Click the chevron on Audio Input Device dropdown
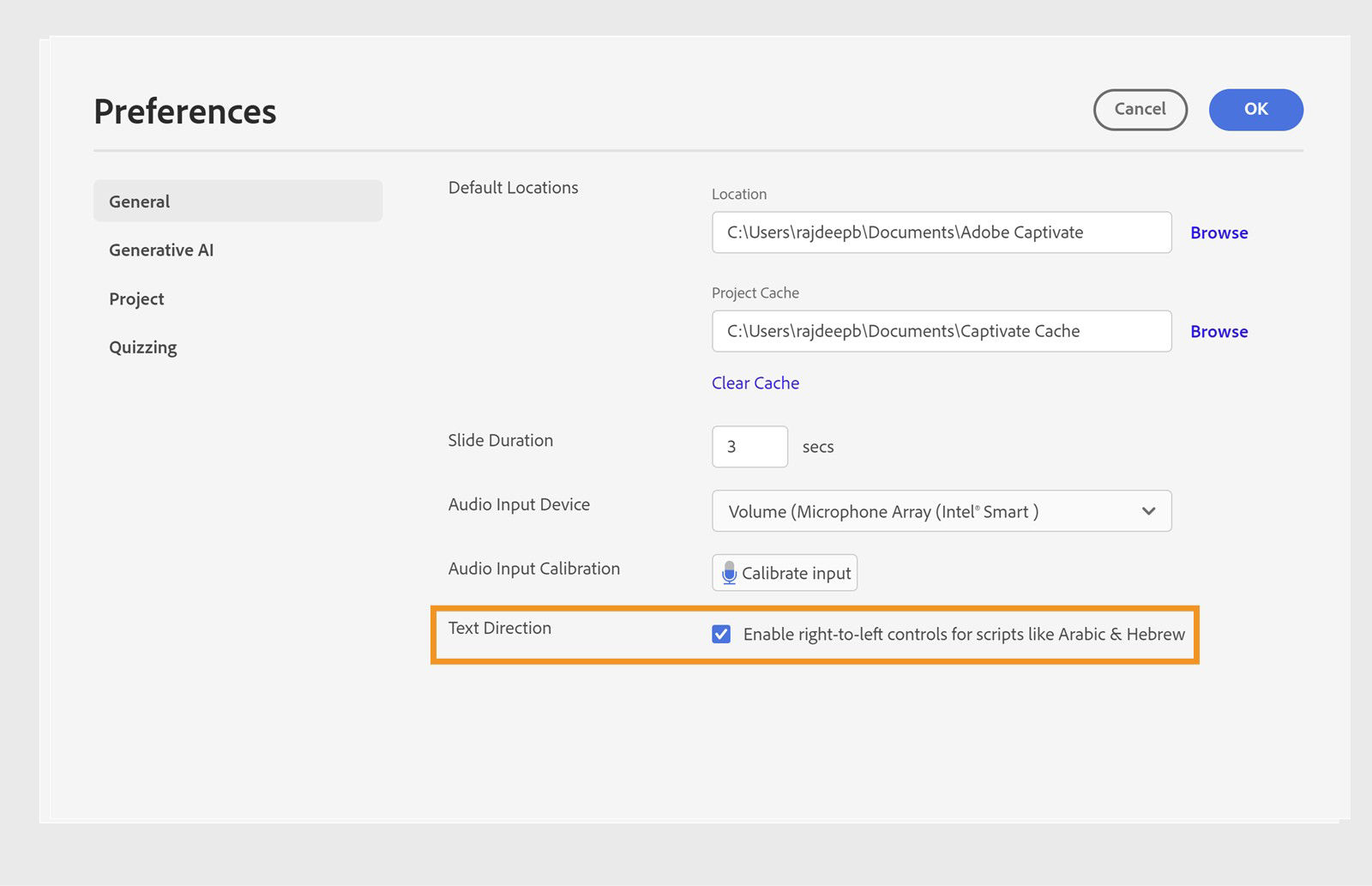This screenshot has width=1372, height=886. point(1147,511)
